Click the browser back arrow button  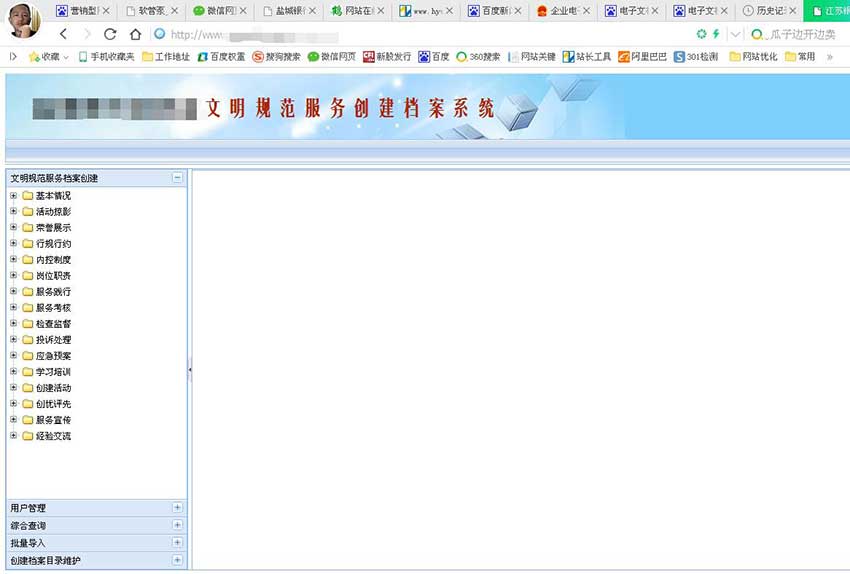coord(63,34)
